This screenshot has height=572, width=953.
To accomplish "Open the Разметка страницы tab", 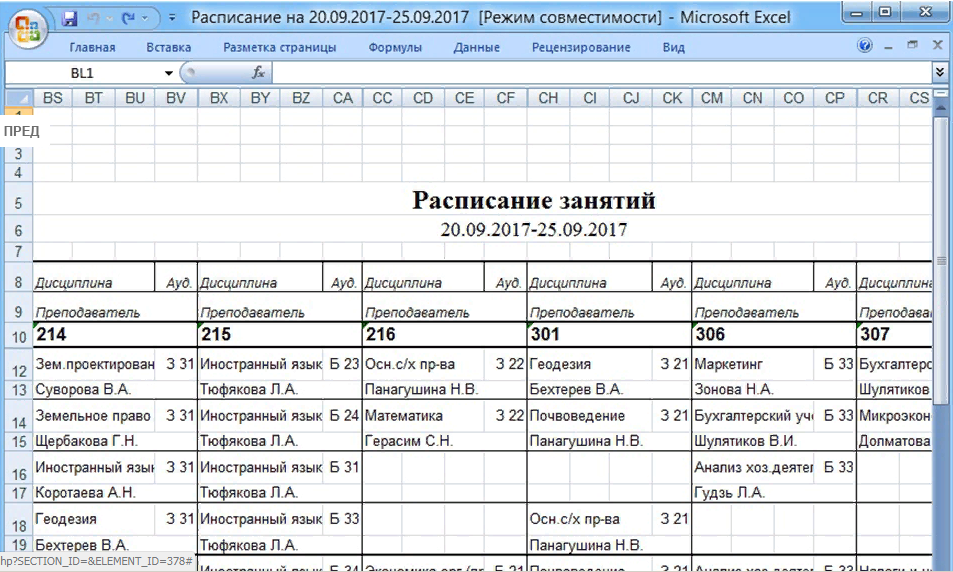I will [x=279, y=47].
